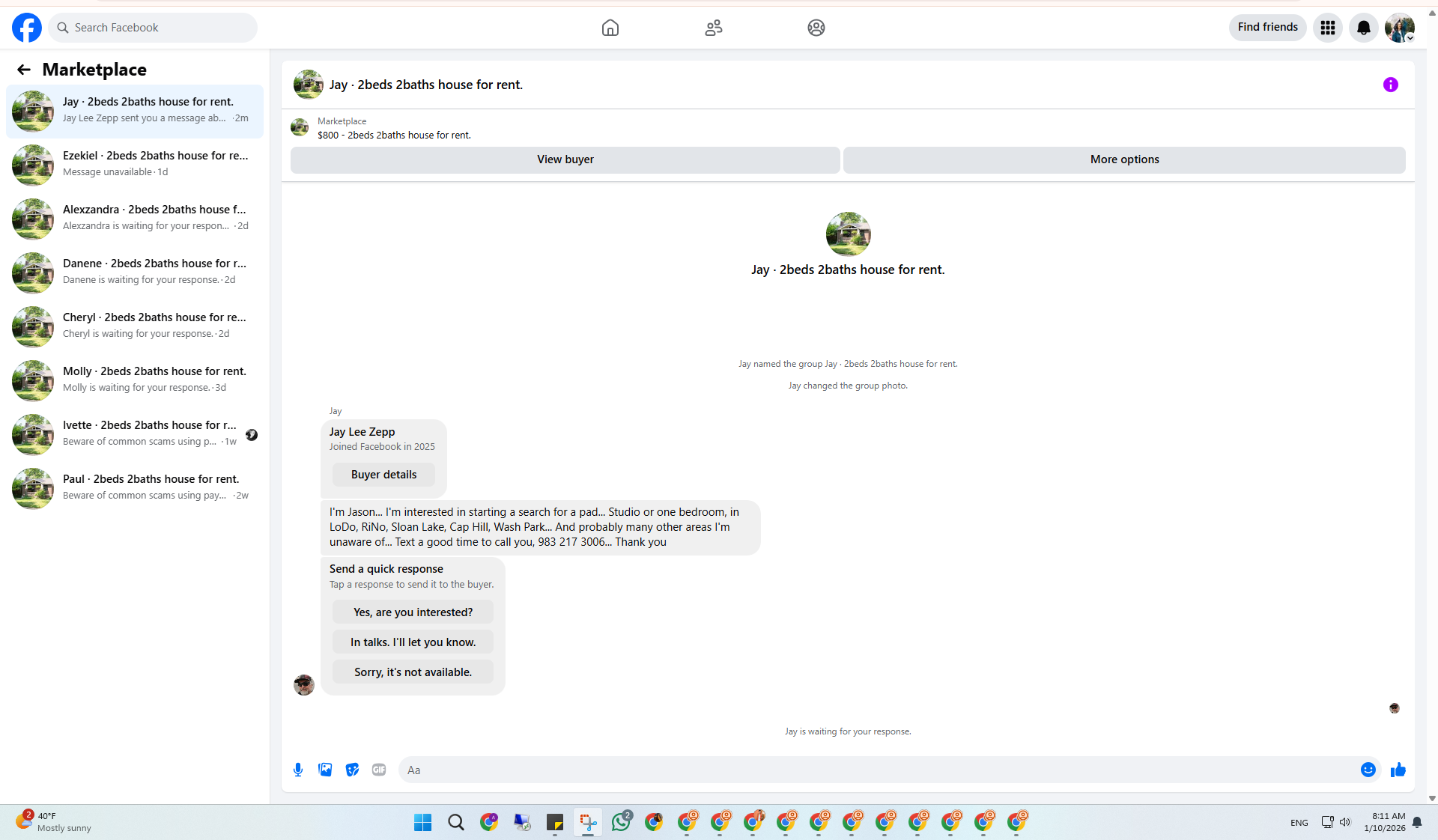The width and height of the screenshot is (1438, 840).
Task: Open the Home feed icon
Action: tap(610, 28)
